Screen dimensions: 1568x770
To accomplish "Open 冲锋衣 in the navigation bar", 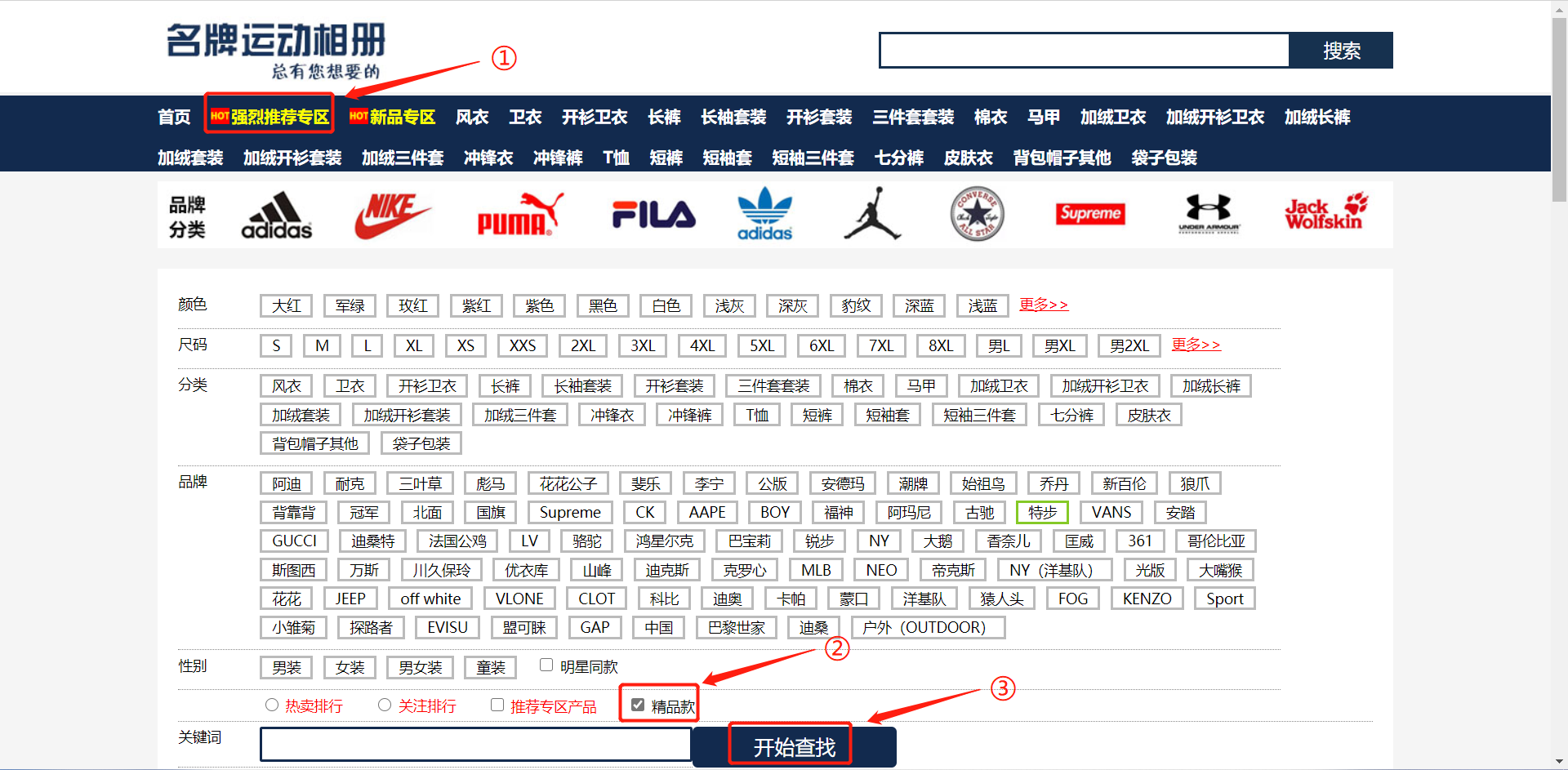I will 488,158.
